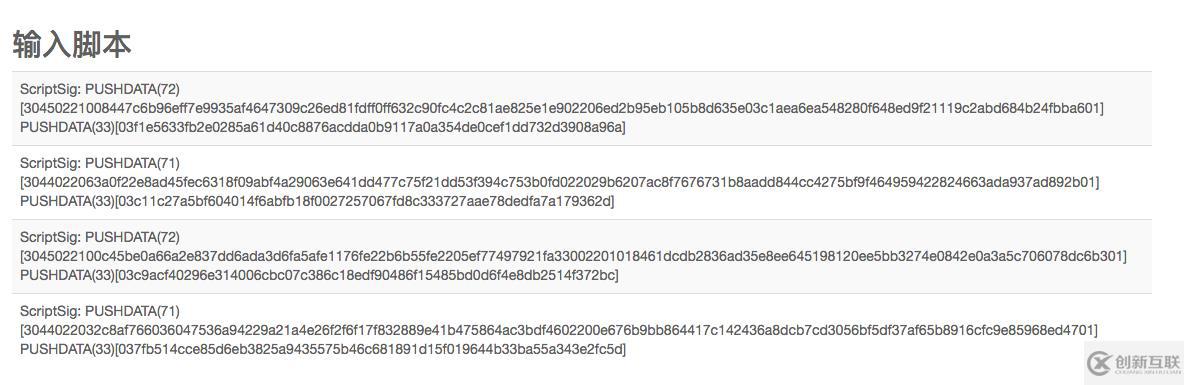Click the third row ScriptSig PUSHDATA(72) label
The width and height of the screenshot is (1184, 385).
click(x=100, y=237)
